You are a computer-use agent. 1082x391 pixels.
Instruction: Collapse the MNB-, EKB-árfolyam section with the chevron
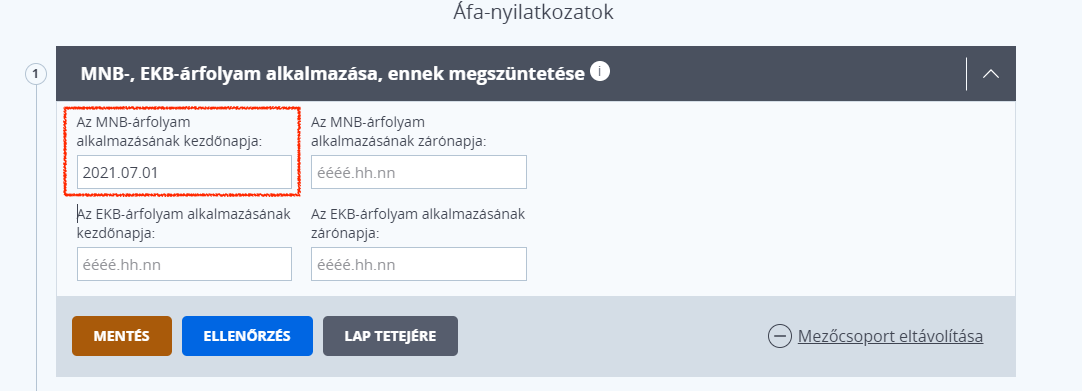[x=990, y=74]
